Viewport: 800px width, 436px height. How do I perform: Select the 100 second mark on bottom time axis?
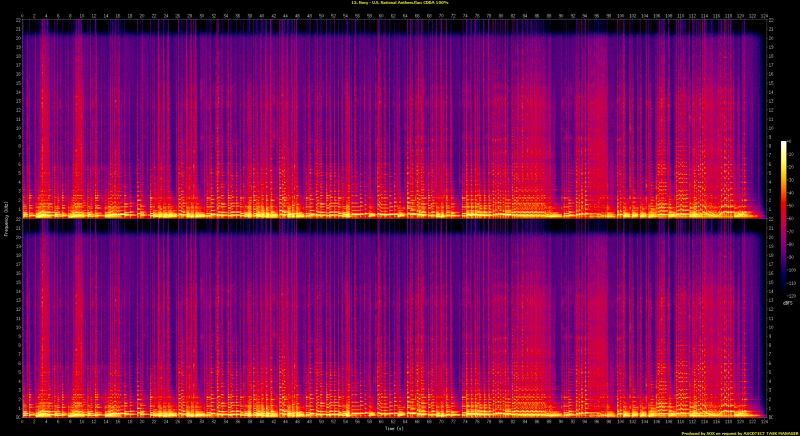click(x=621, y=421)
